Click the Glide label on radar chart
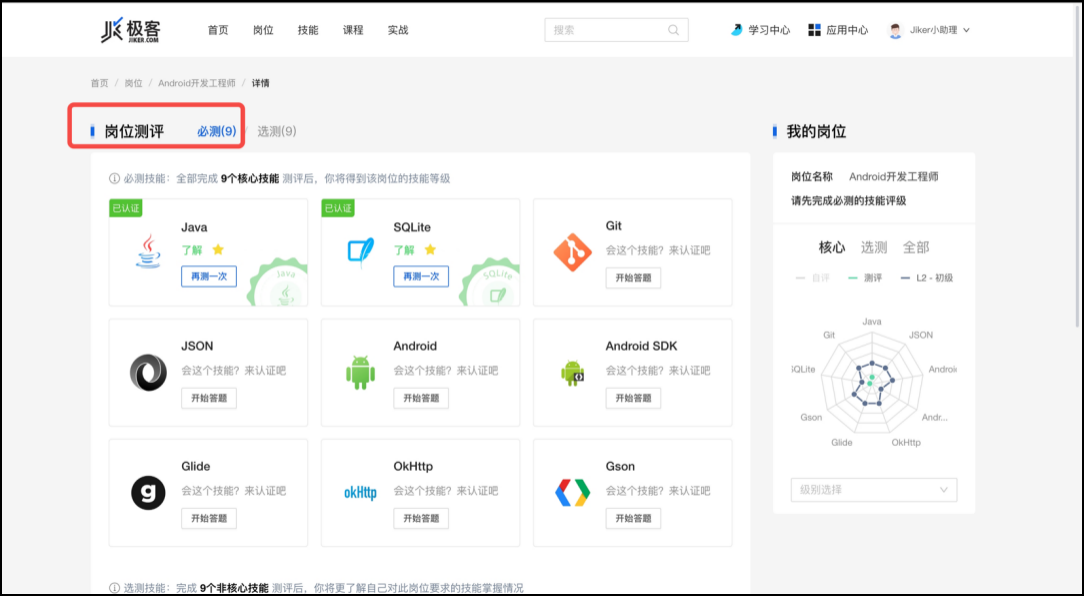 click(841, 442)
